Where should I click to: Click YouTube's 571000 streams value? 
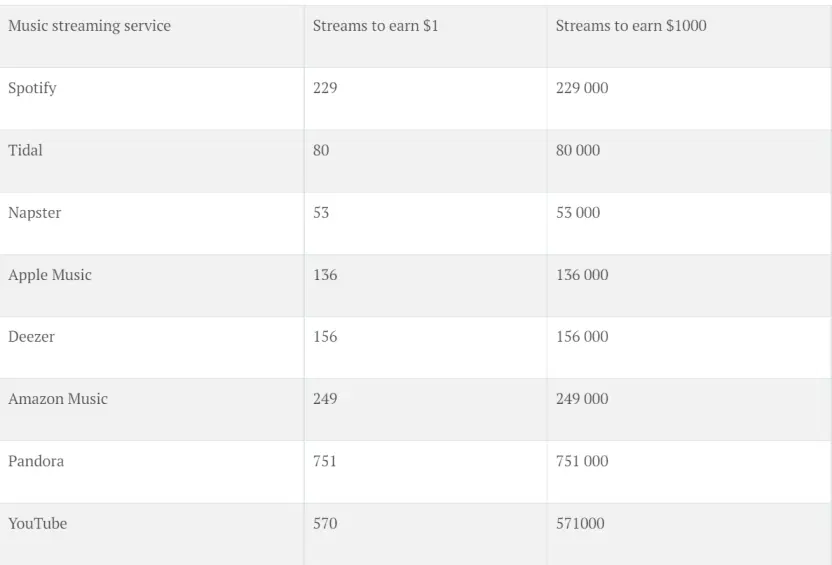[x=579, y=523]
